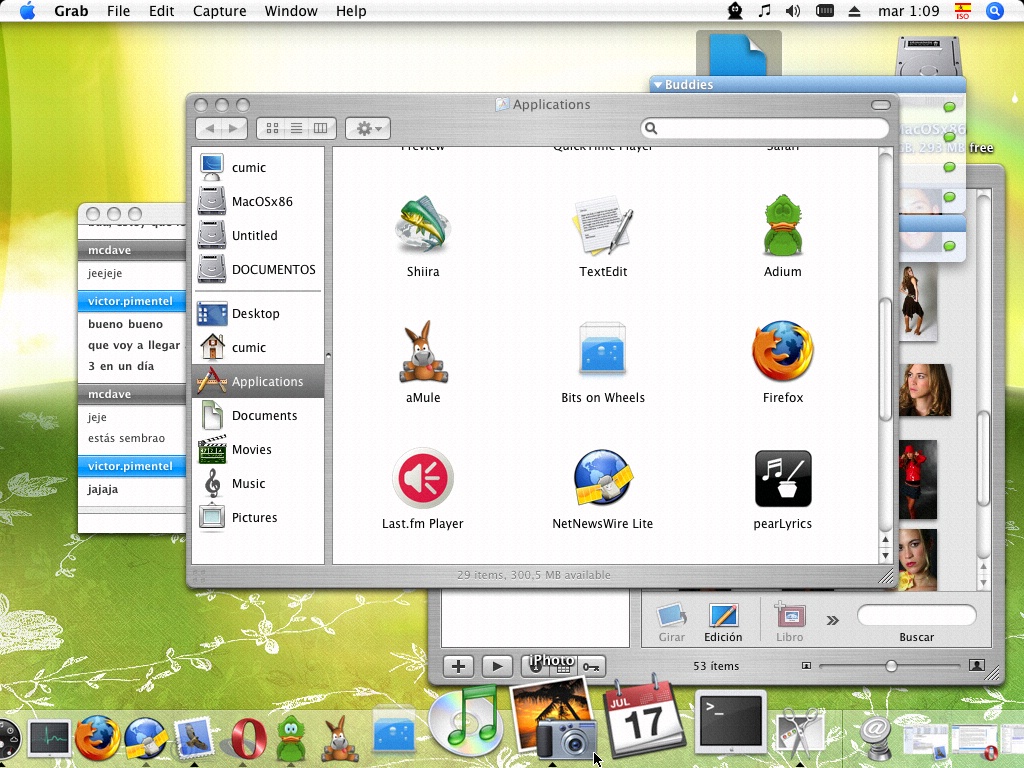The image size is (1024, 768).
Task: Select the pearLyrics application icon
Action: [783, 478]
